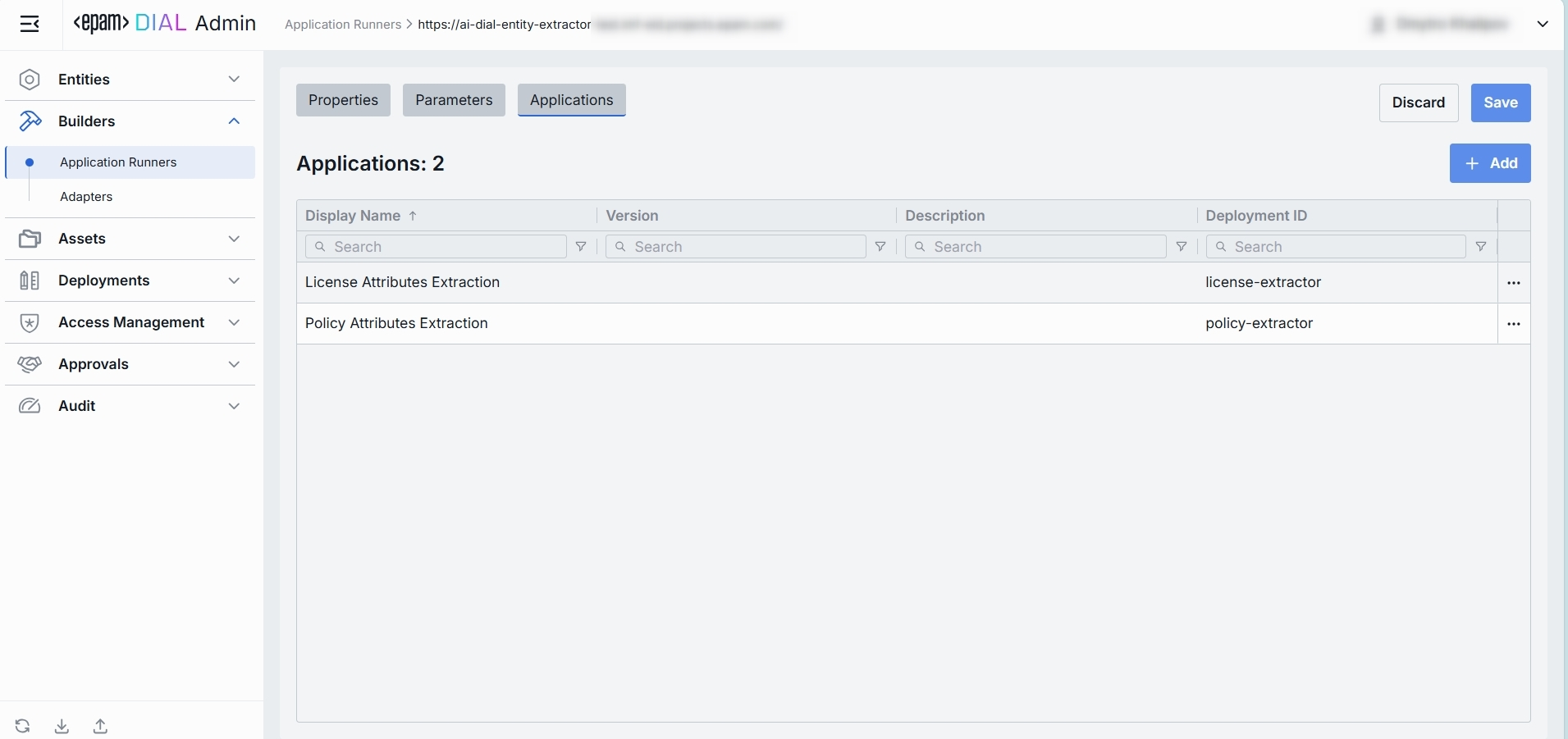Open actions menu for Policy Attributes Extraction
The width and height of the screenshot is (1568, 739).
pyautogui.click(x=1514, y=324)
